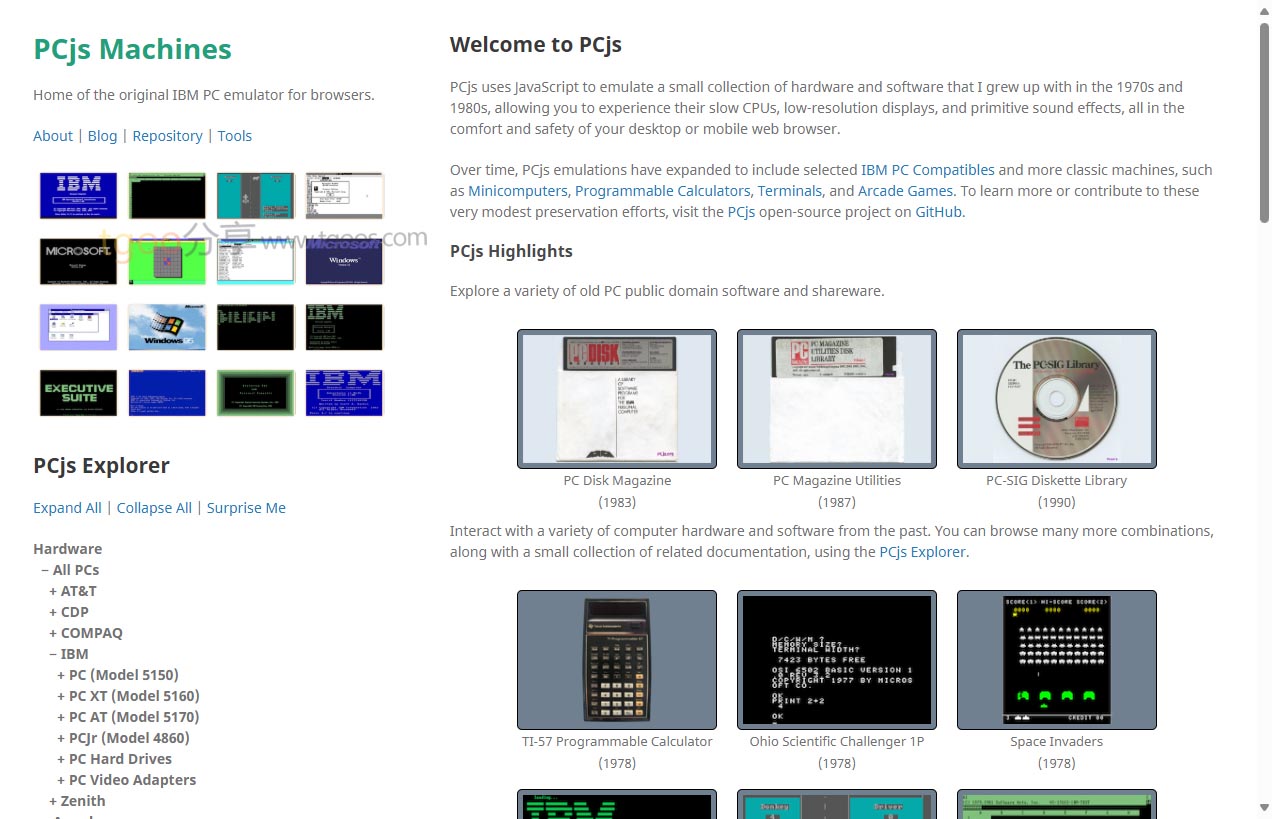The height and width of the screenshot is (819, 1272).
Task: Click the Executive Suite screenshot thumbnail
Action: (79, 393)
